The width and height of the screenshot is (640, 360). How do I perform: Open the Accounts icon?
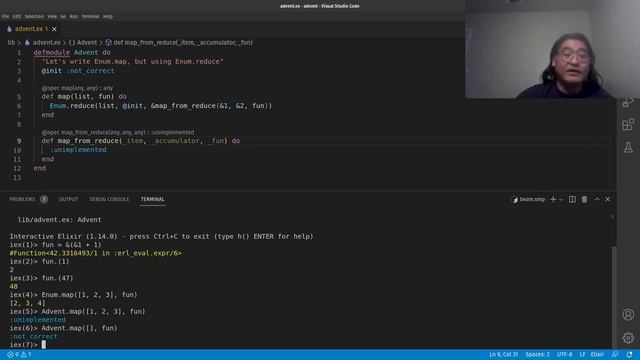[x=628, y=315]
